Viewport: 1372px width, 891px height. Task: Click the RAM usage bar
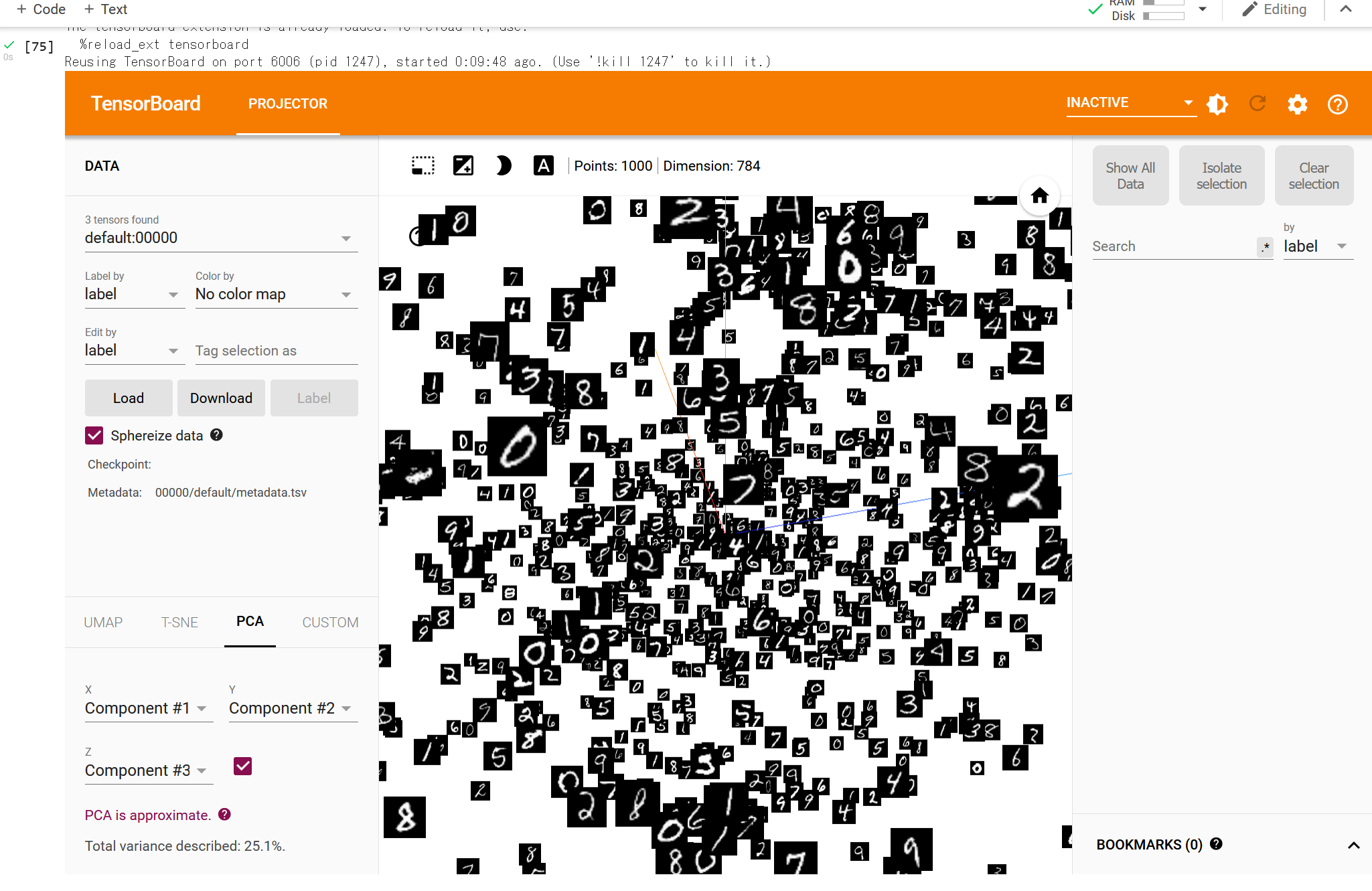tap(1164, 3)
